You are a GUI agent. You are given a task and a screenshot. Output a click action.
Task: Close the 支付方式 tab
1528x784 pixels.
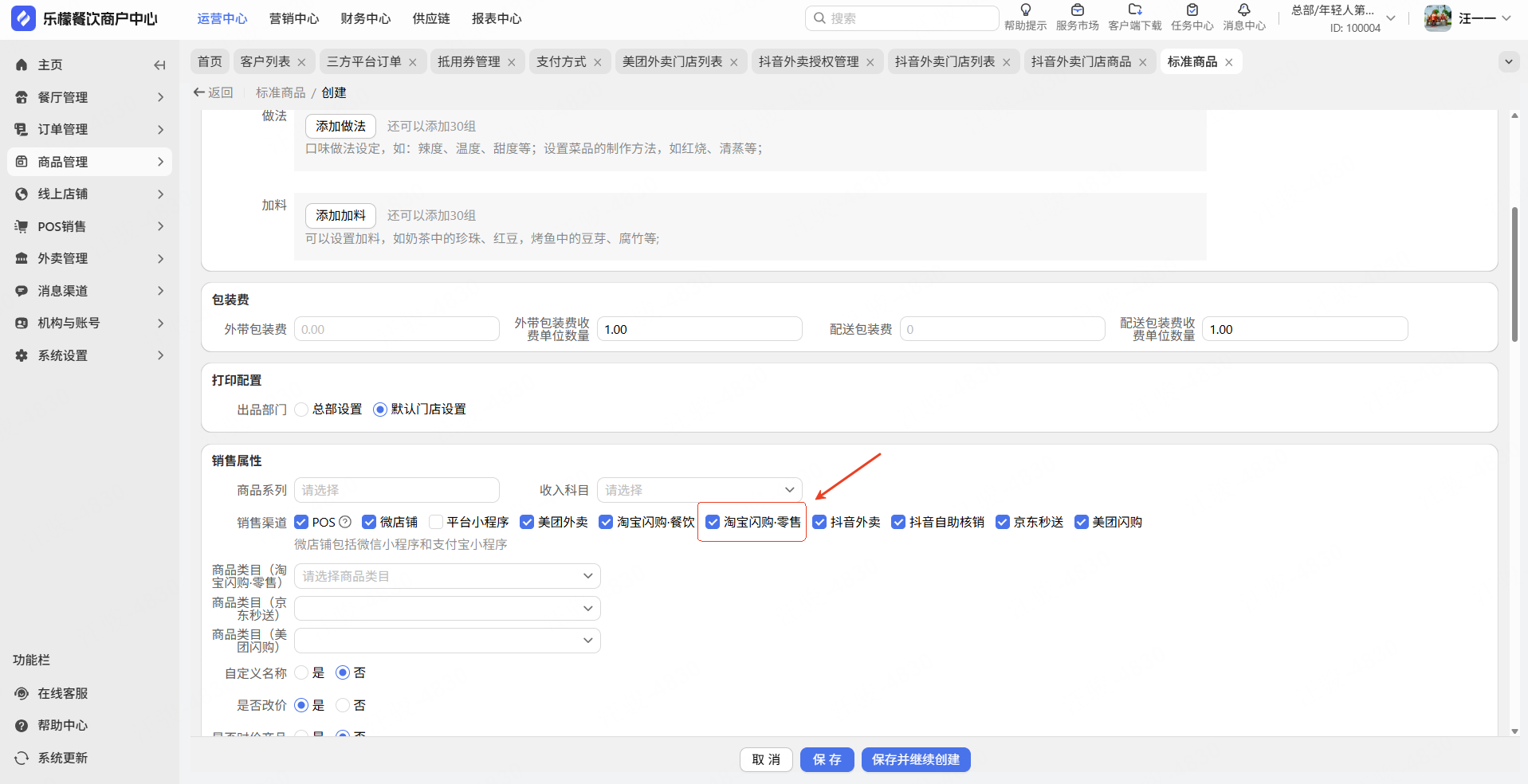tap(598, 62)
